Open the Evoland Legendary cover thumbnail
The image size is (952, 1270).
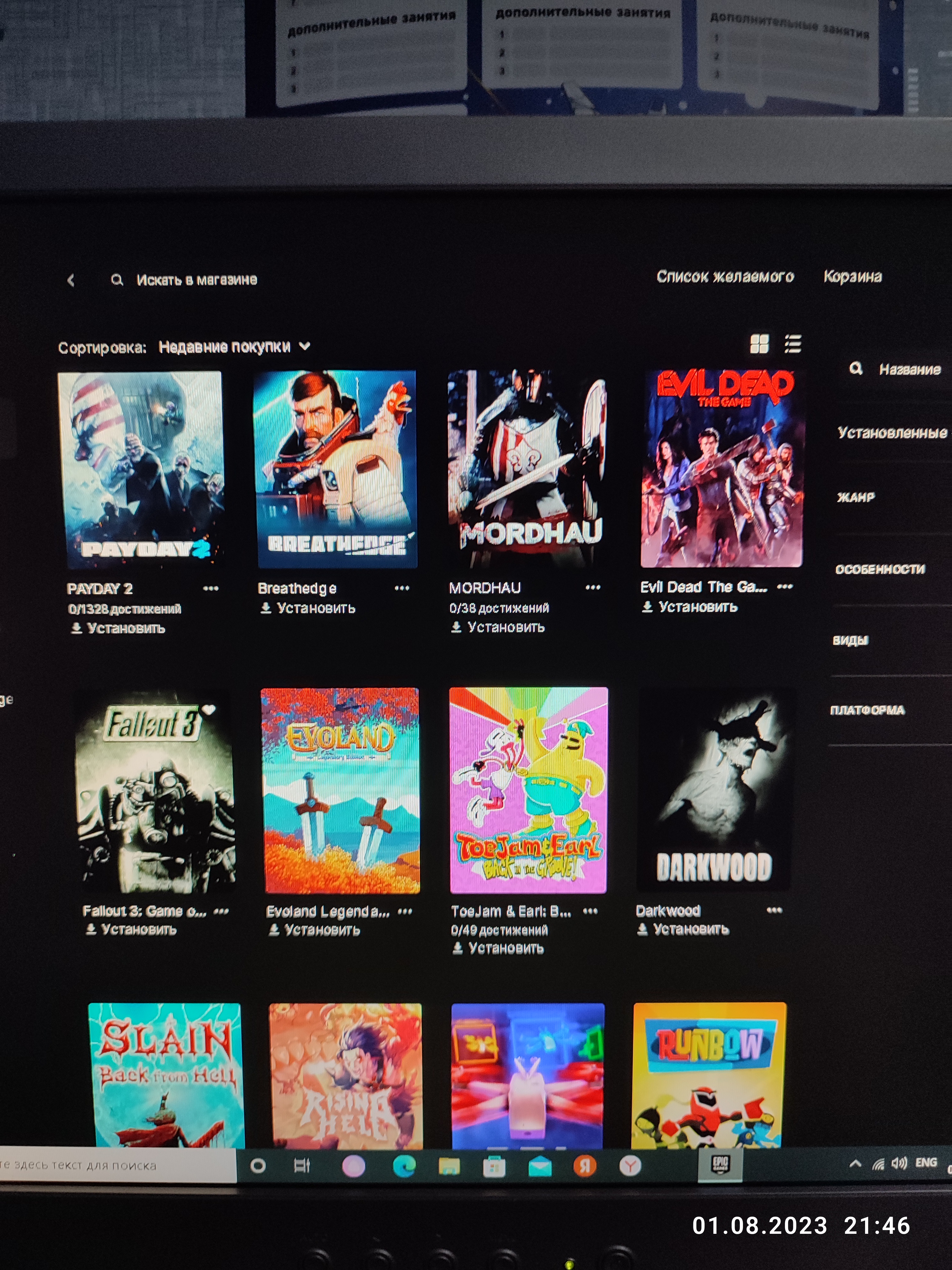click(340, 790)
